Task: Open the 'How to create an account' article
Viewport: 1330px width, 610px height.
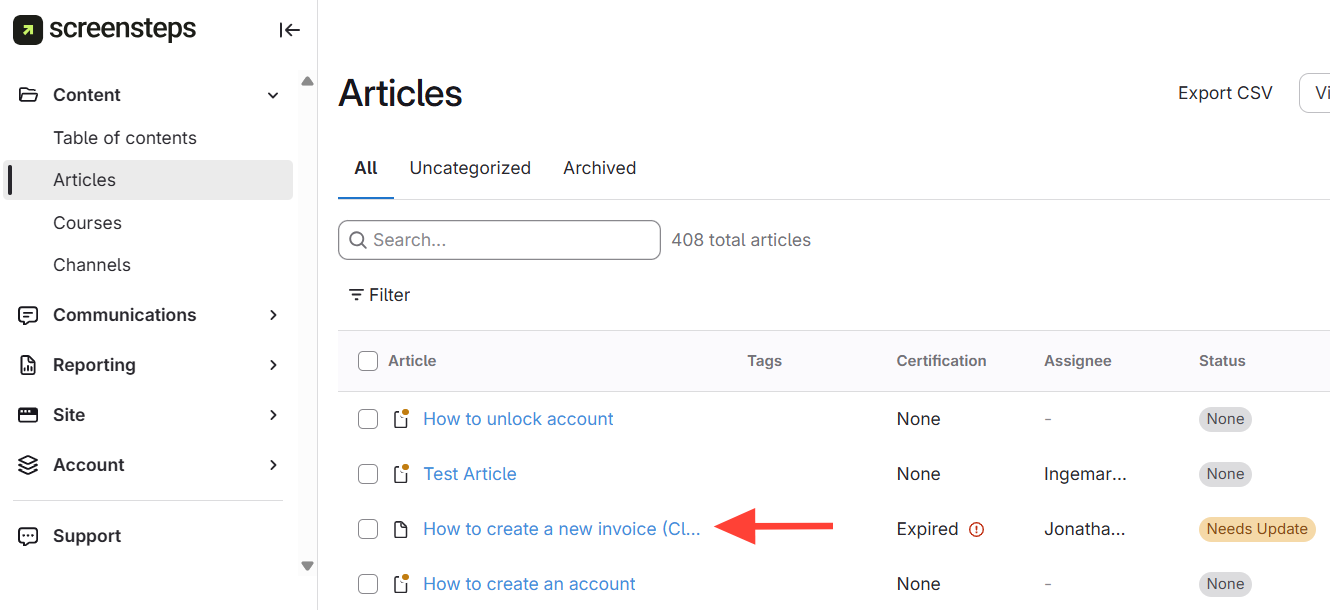Action: pos(529,584)
